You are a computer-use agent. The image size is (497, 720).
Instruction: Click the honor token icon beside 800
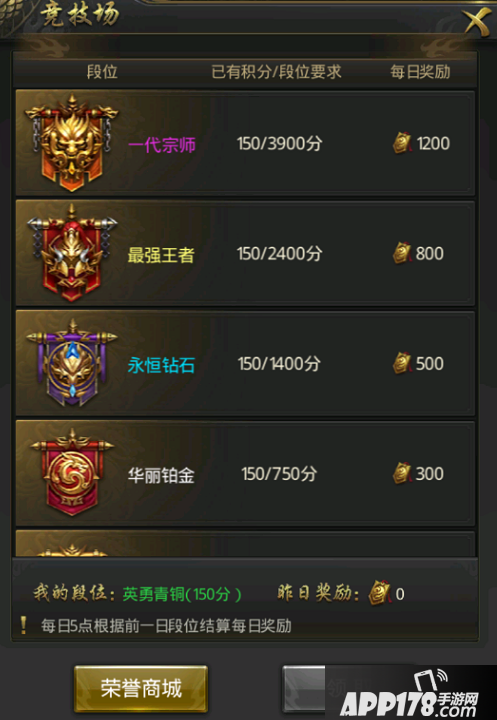click(x=402, y=253)
